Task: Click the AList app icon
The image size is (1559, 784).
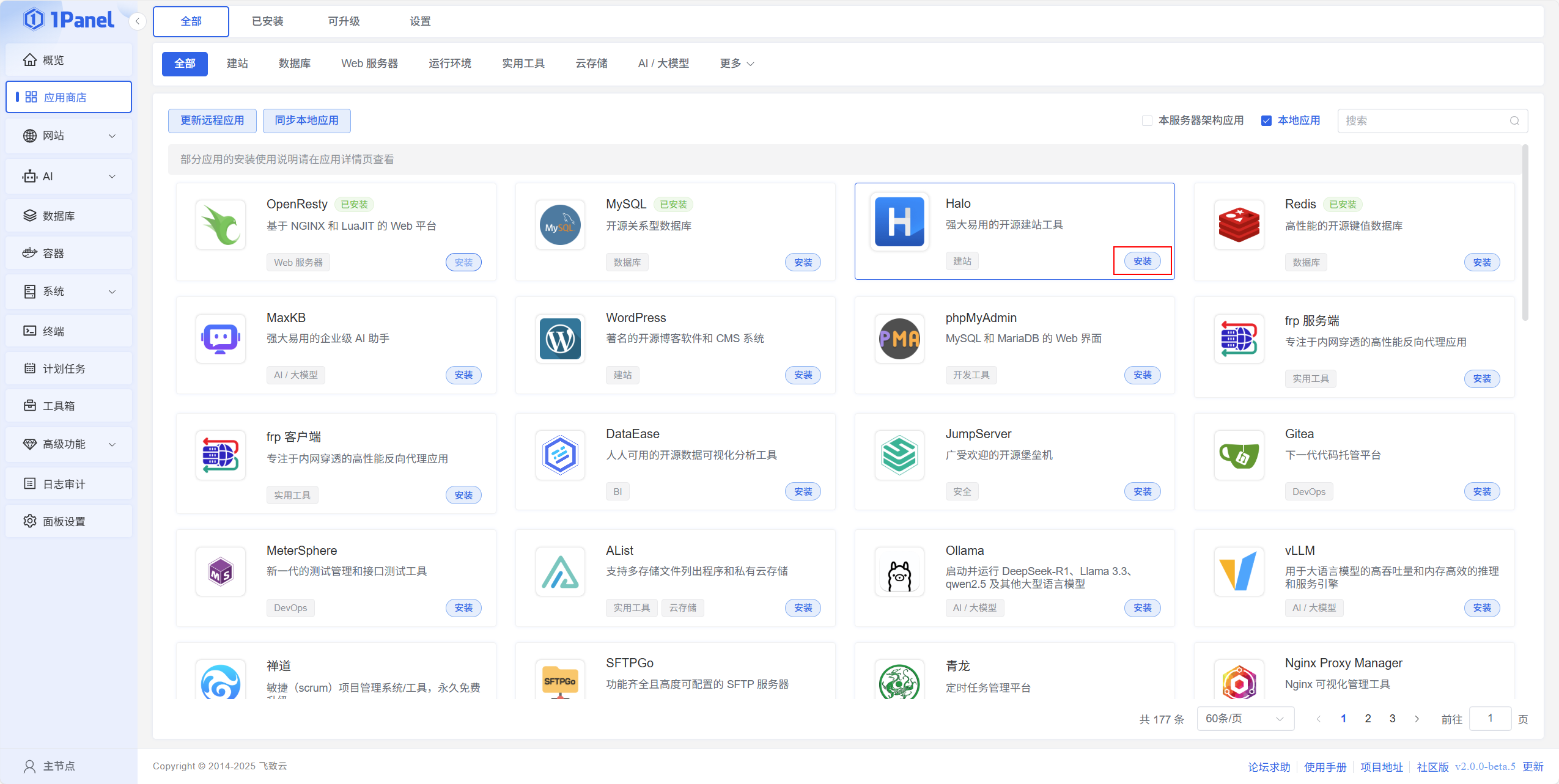Action: pyautogui.click(x=560, y=571)
